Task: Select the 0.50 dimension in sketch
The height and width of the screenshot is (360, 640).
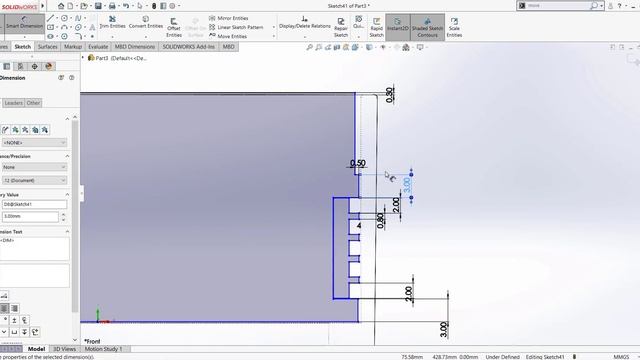Action: (358, 163)
